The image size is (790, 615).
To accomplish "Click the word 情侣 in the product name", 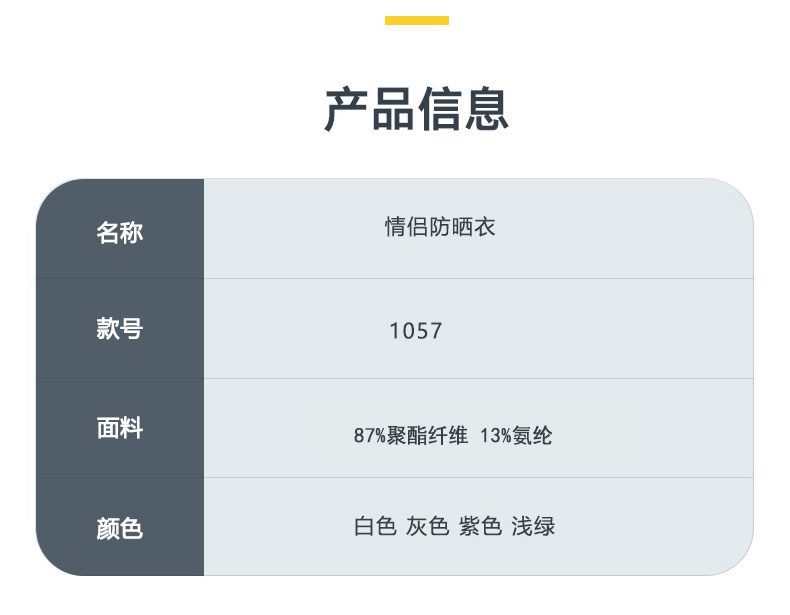I will 407,227.
